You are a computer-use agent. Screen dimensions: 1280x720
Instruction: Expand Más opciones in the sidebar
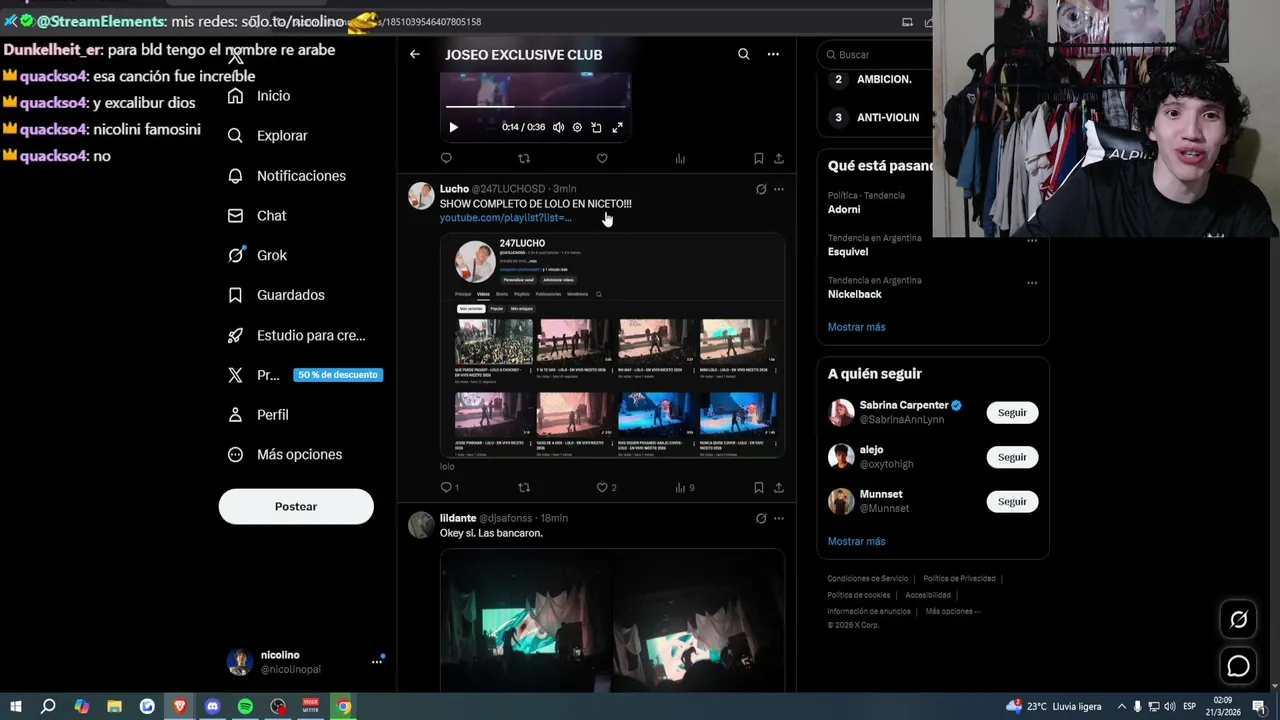285,454
